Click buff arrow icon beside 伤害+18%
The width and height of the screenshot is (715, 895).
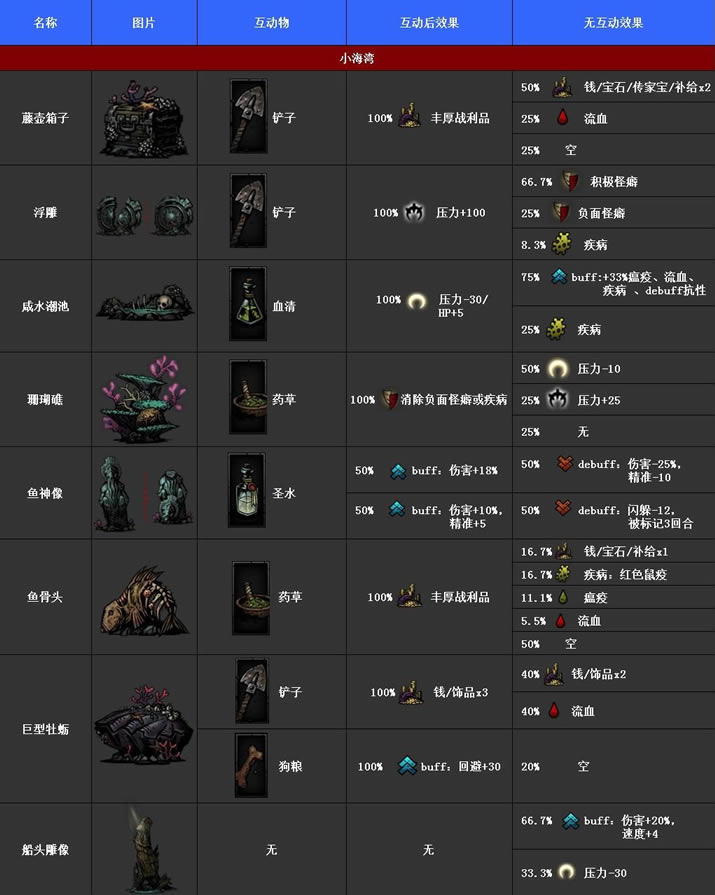pos(398,471)
